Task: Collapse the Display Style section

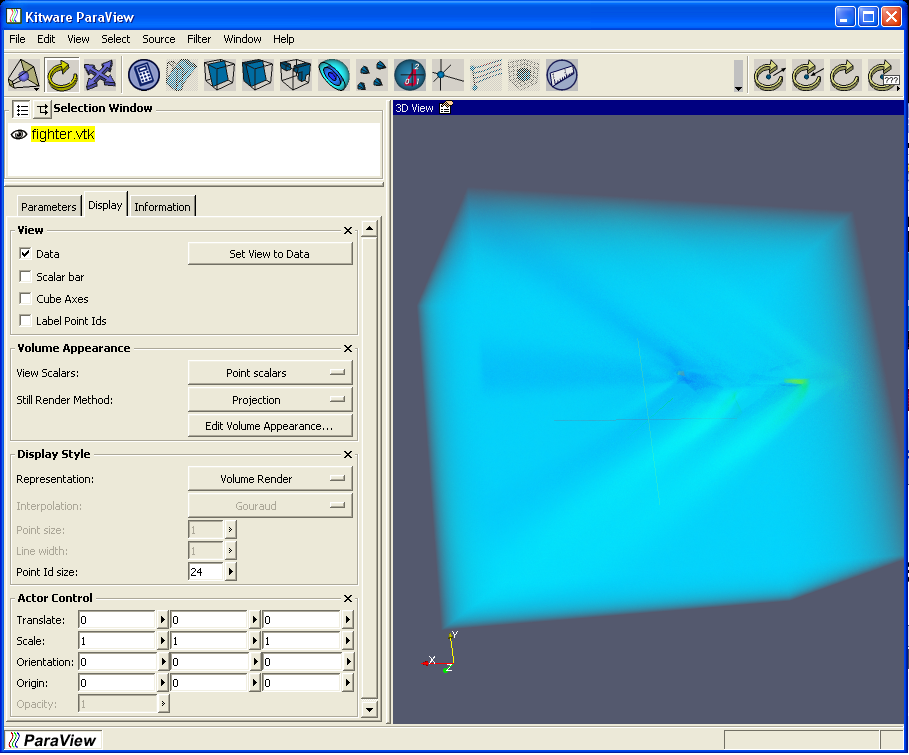Action: [348, 455]
